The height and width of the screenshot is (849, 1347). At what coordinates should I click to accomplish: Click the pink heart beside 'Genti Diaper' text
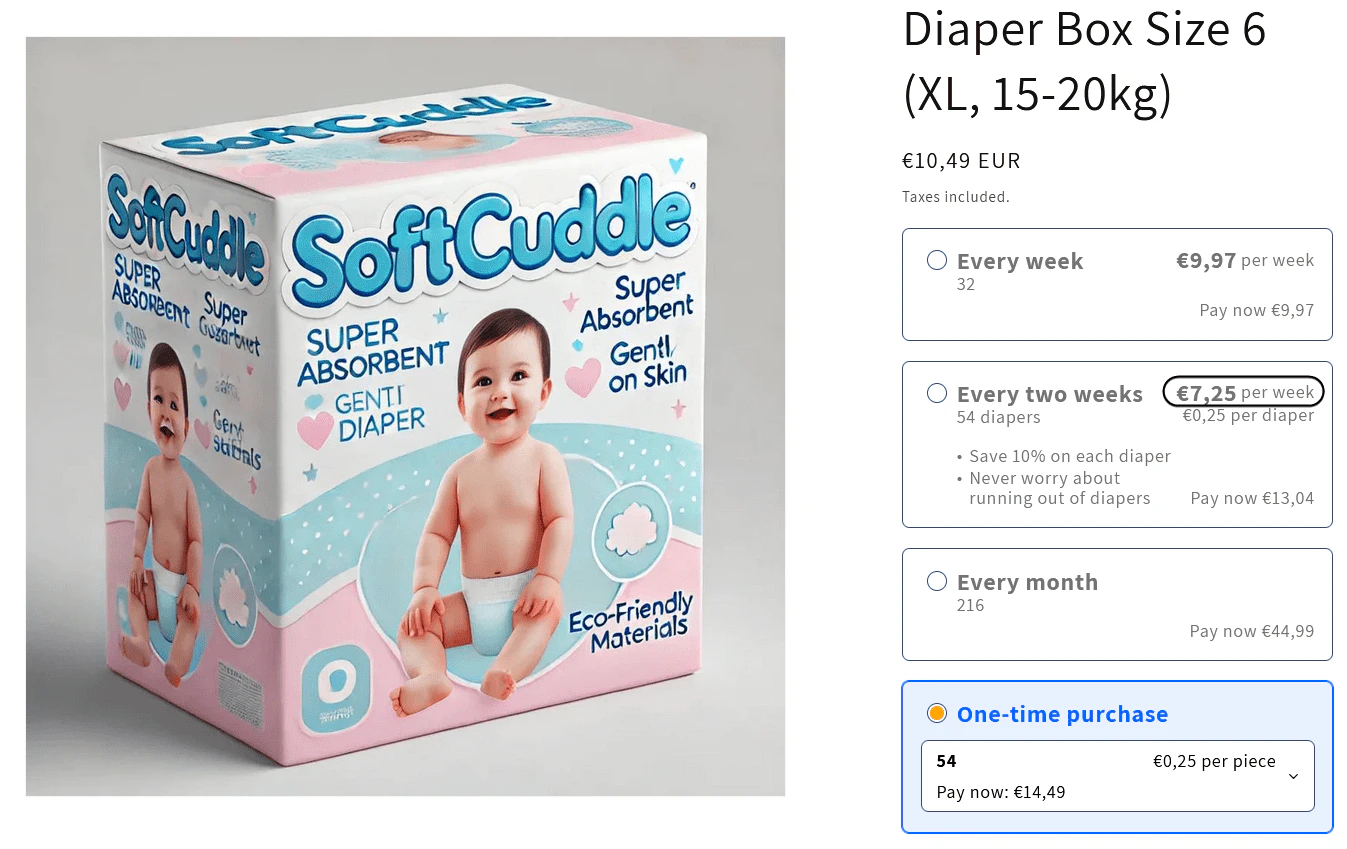click(316, 430)
